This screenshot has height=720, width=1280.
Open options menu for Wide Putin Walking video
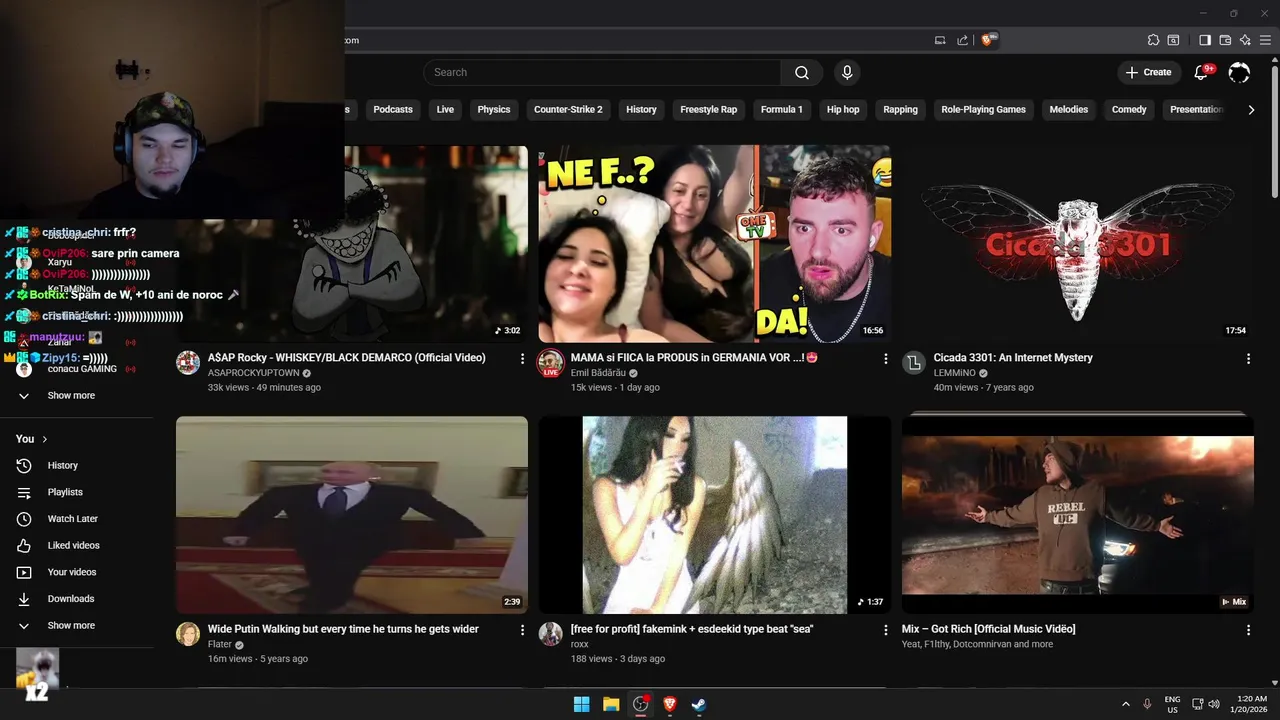pos(522,630)
